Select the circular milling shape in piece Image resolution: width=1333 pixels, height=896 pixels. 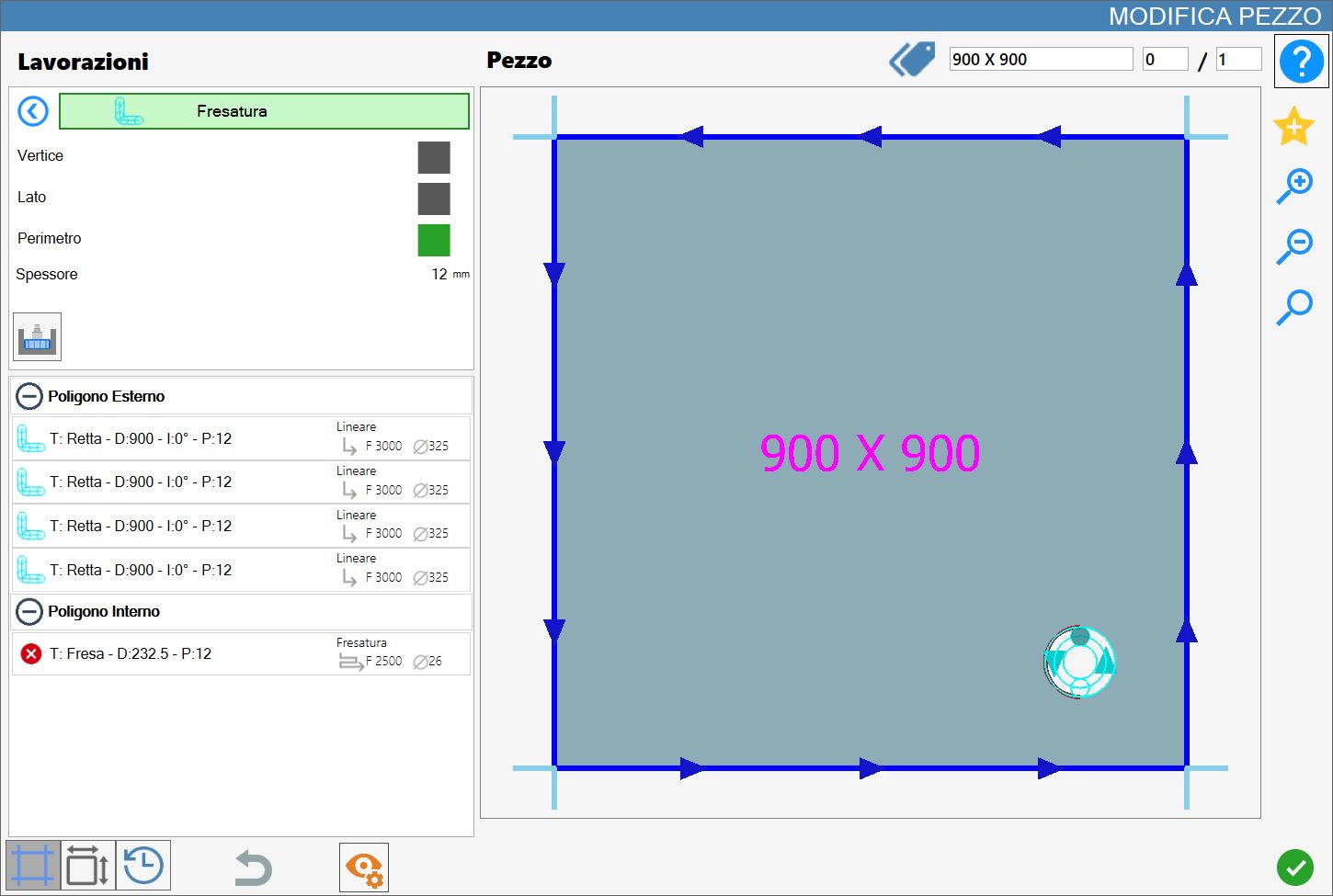click(x=1080, y=662)
